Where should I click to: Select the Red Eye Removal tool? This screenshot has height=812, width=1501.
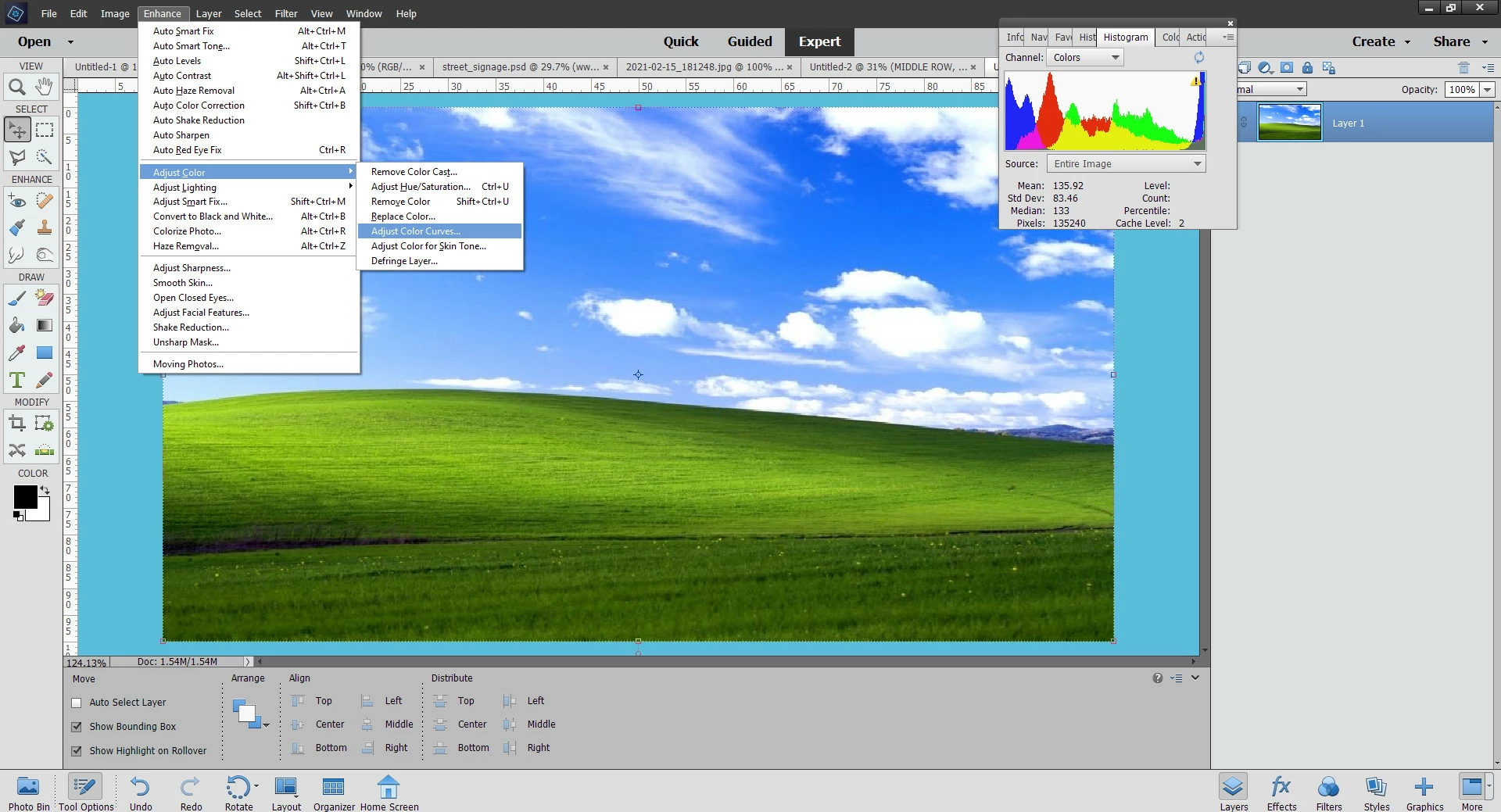(16, 201)
